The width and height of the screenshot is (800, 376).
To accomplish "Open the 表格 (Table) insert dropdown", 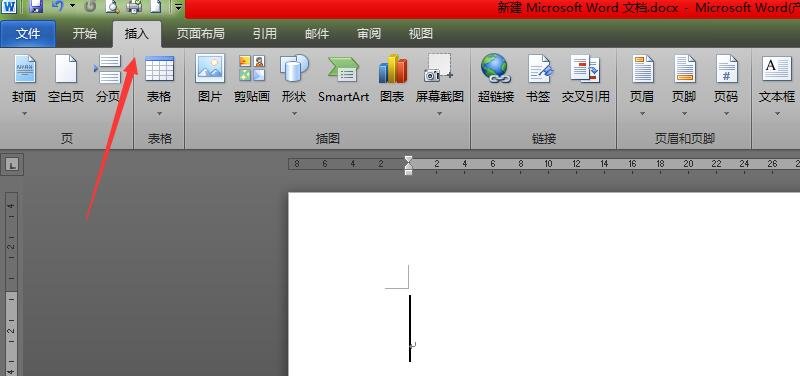I will click(159, 85).
